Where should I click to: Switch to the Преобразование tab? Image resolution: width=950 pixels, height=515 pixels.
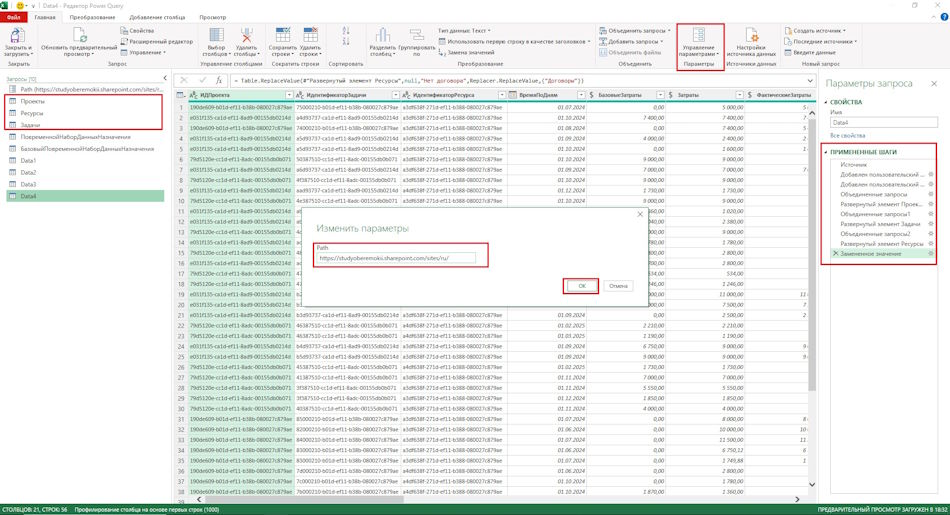click(x=92, y=17)
